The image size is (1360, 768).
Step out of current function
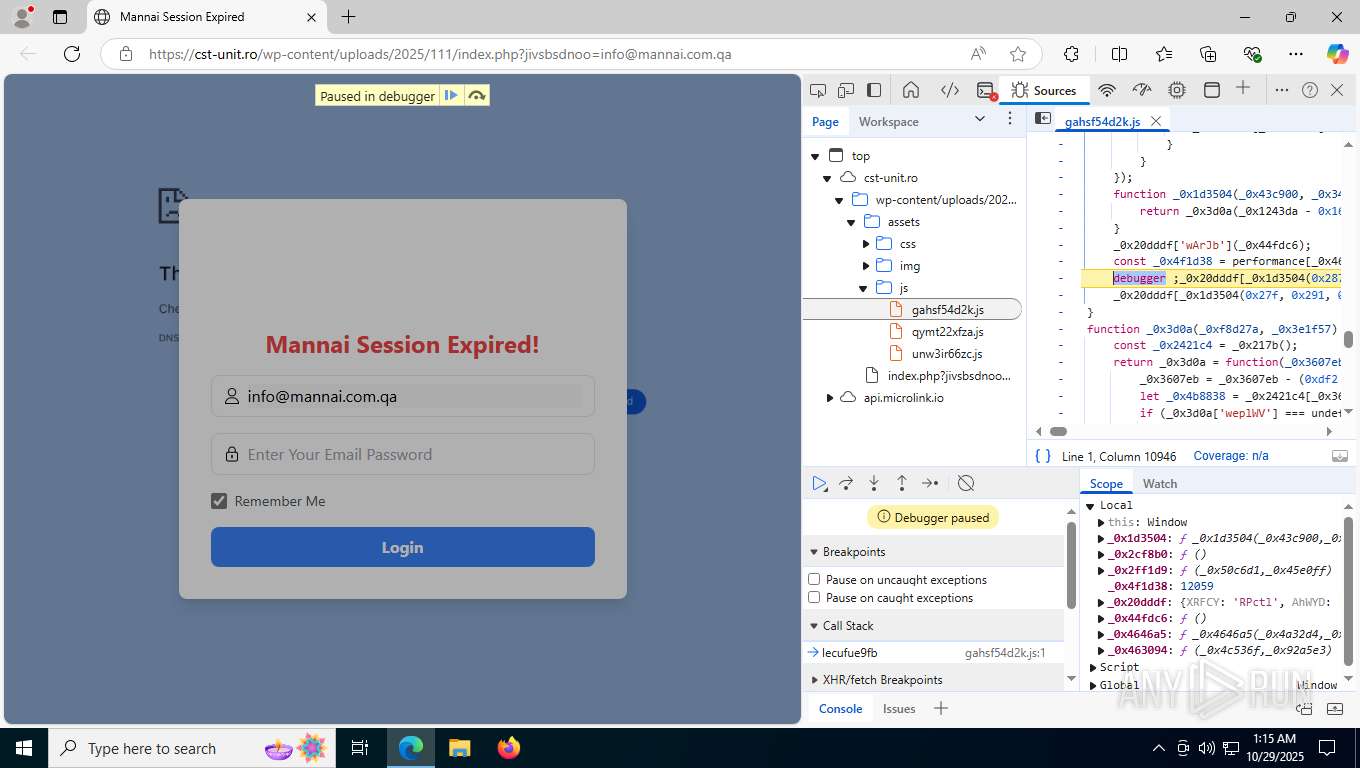902,483
